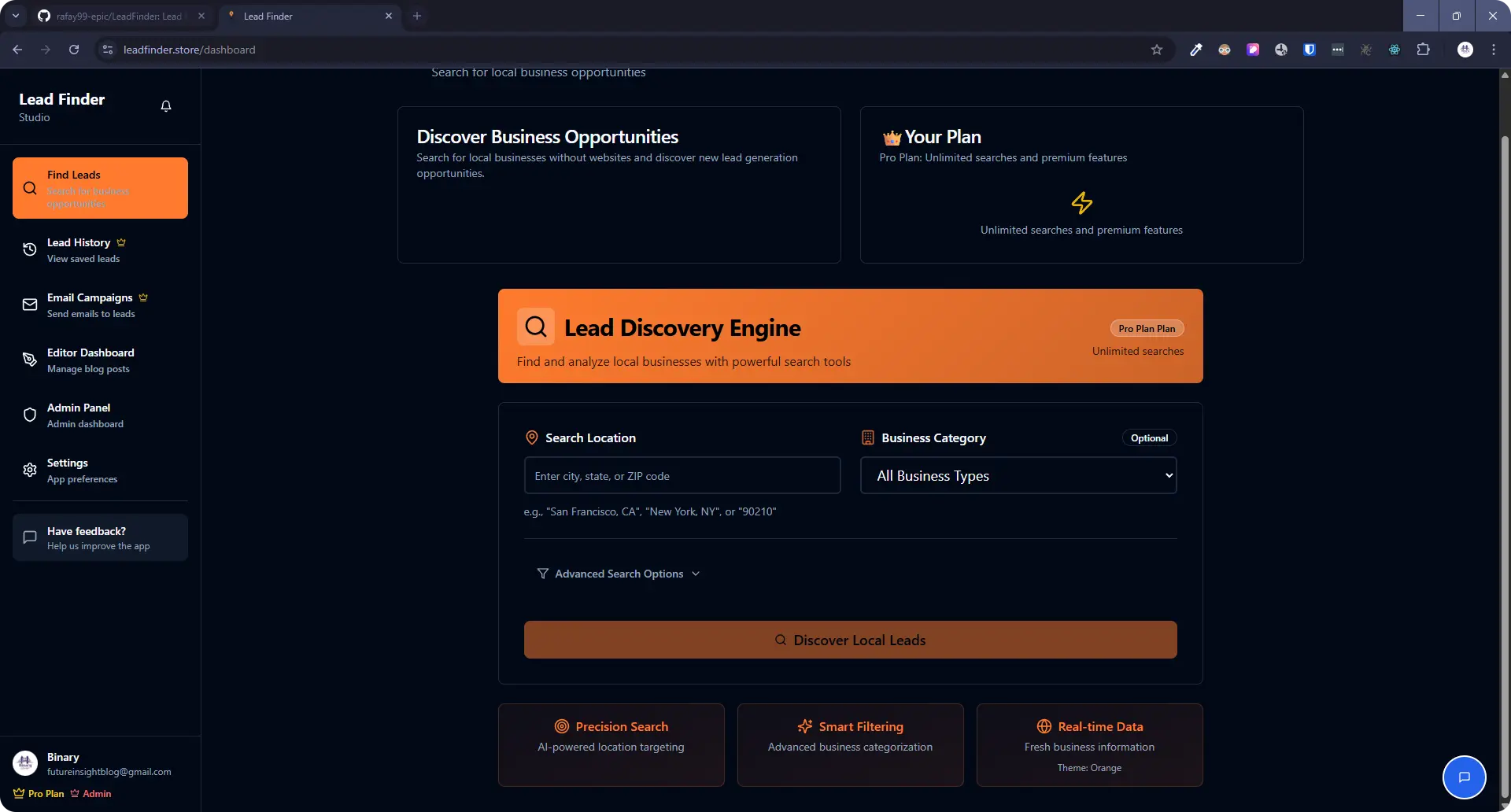1511x812 pixels.
Task: Open a new browser tab
Action: 417,16
